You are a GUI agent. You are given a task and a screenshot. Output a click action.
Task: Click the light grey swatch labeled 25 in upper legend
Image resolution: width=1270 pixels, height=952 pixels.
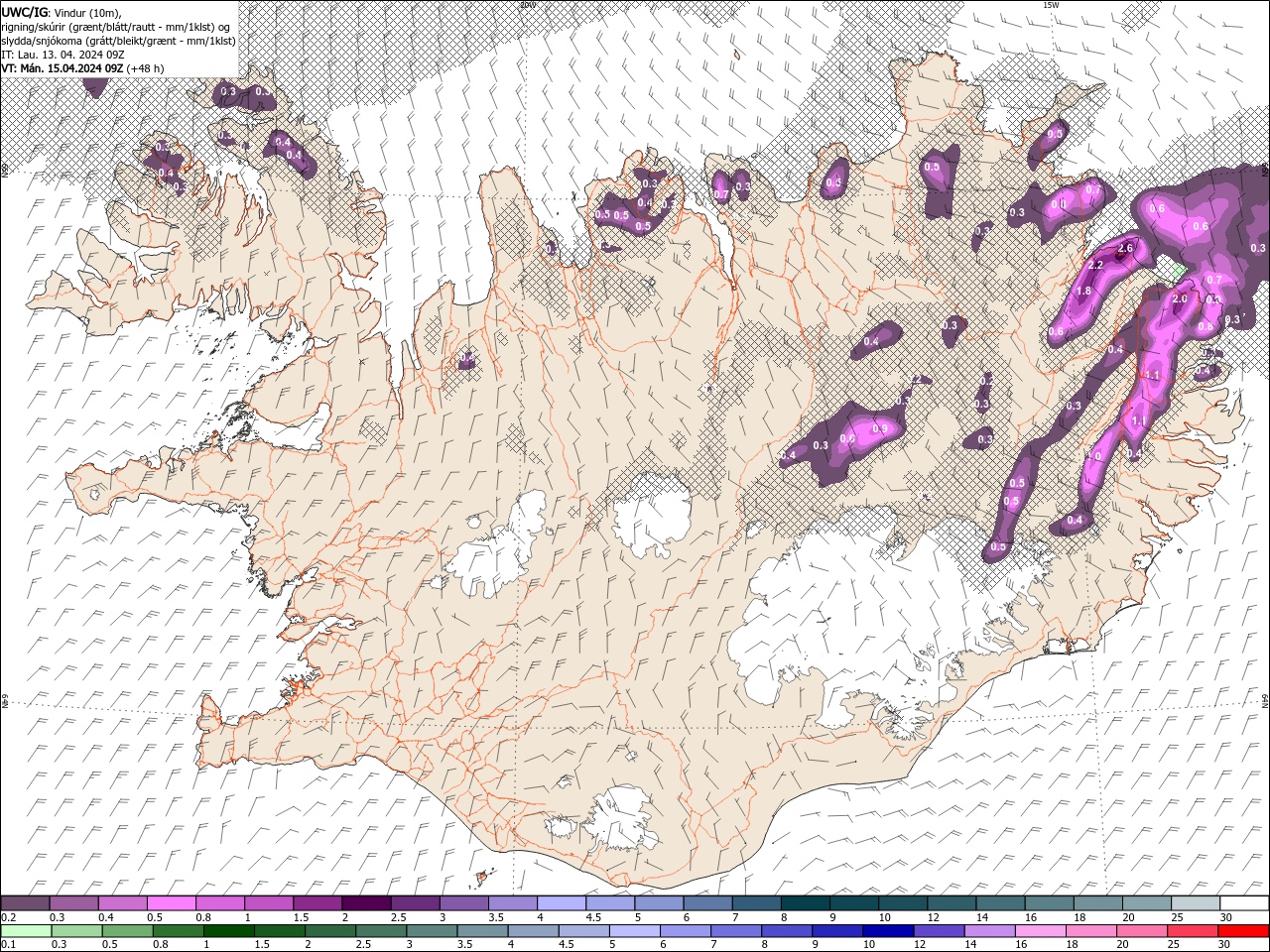pyautogui.click(x=1196, y=903)
